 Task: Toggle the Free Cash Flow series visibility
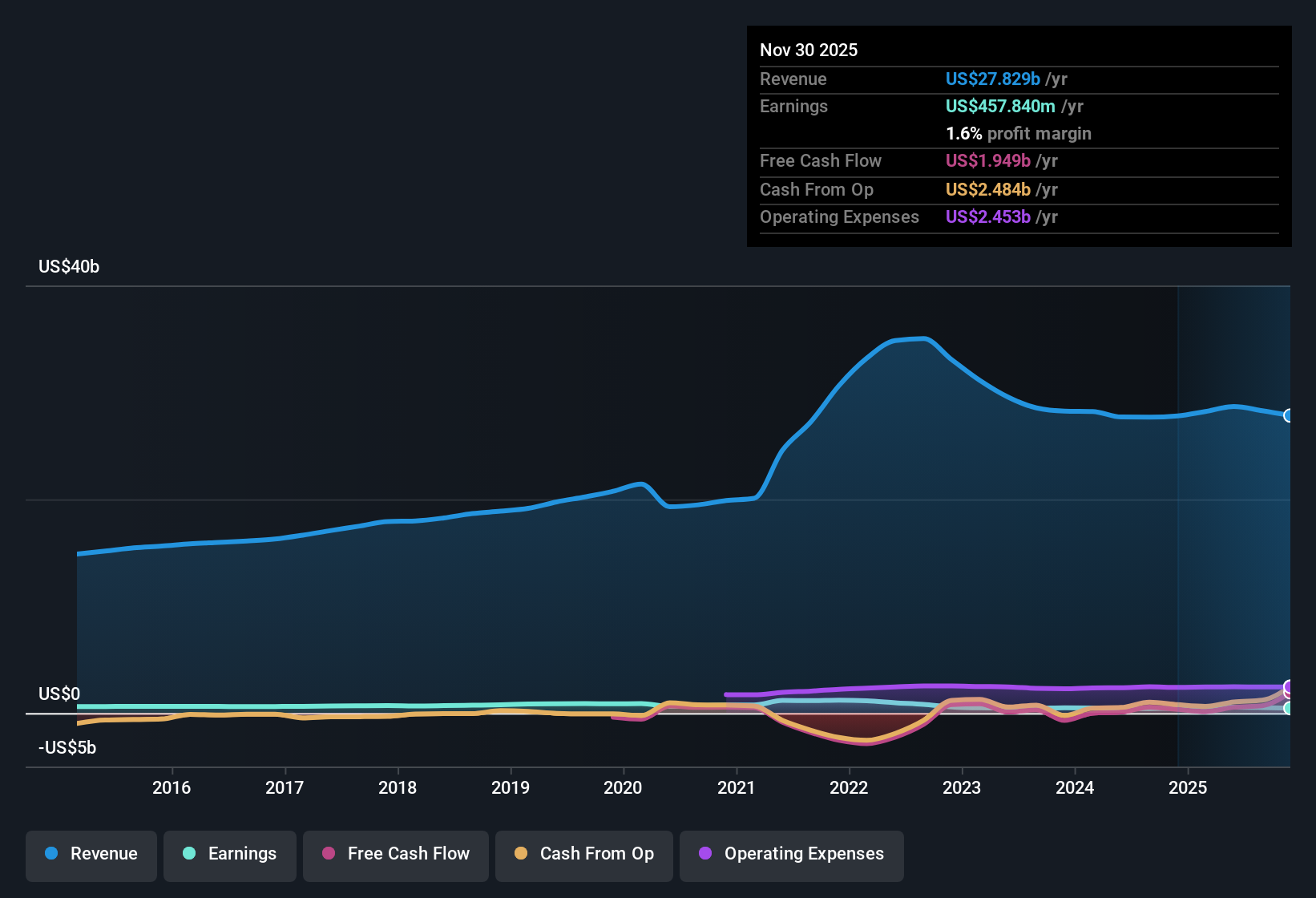pos(395,854)
